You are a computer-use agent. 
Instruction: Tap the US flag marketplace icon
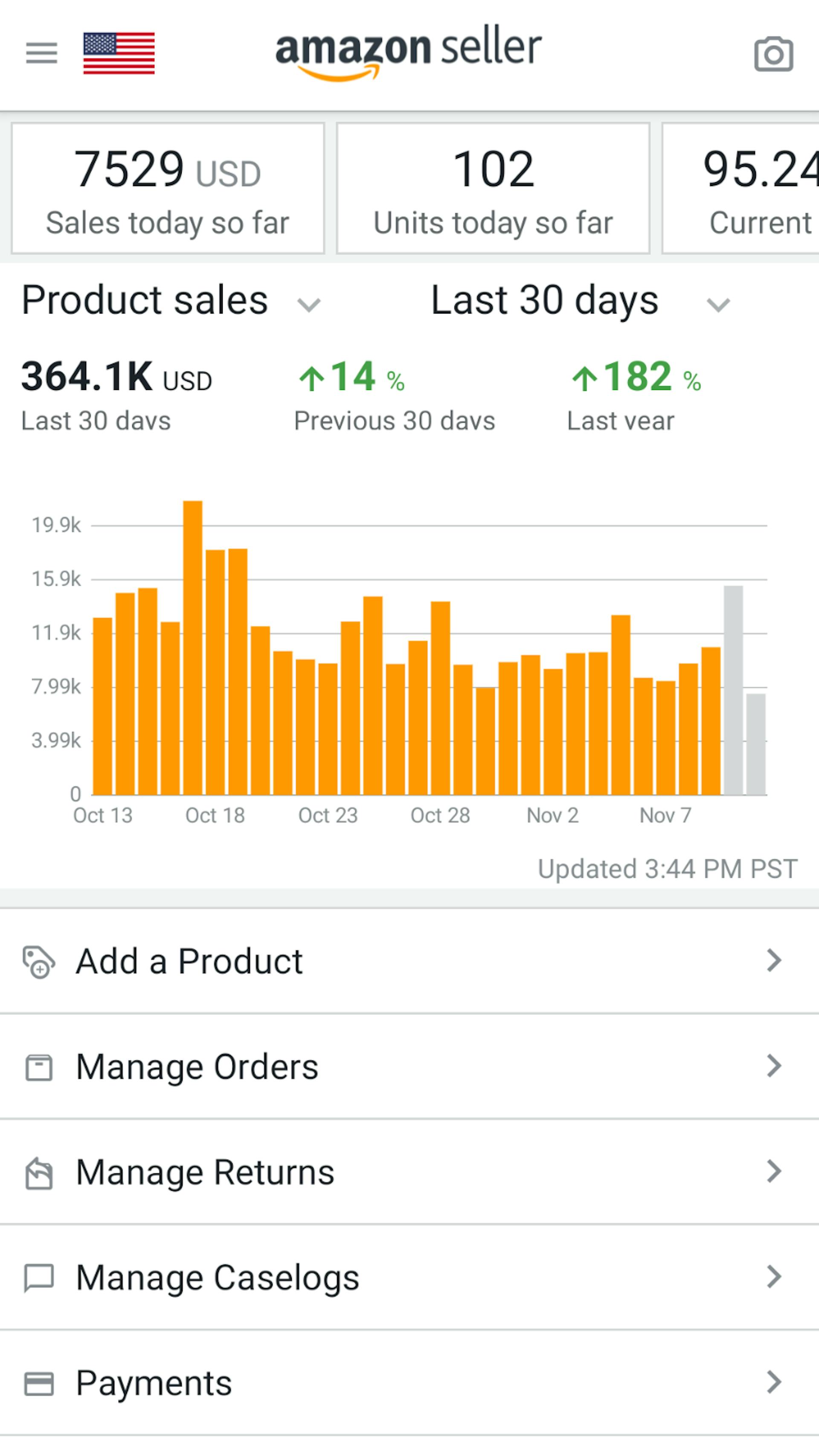point(119,53)
